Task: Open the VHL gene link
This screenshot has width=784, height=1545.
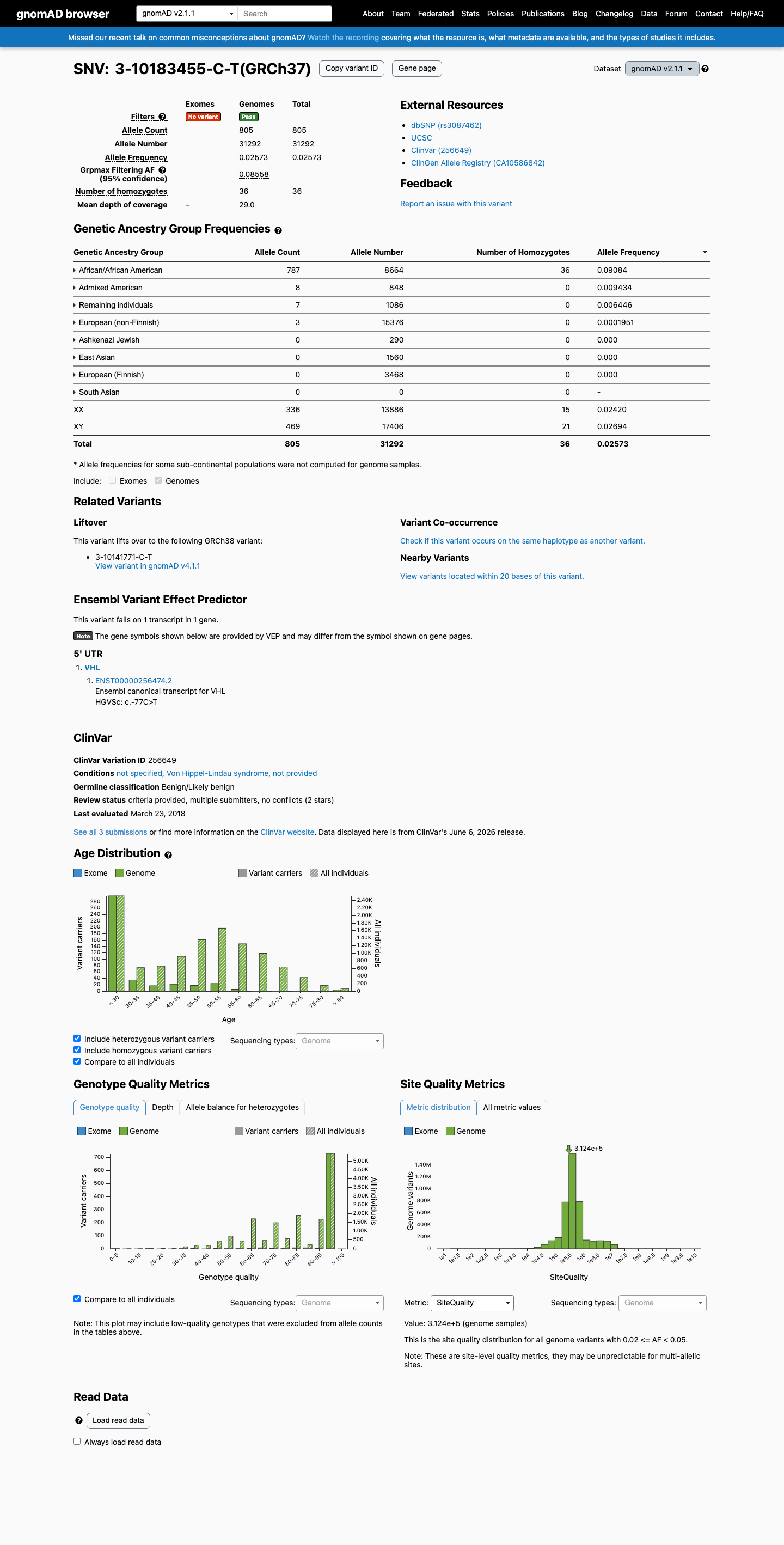Action: click(x=93, y=668)
